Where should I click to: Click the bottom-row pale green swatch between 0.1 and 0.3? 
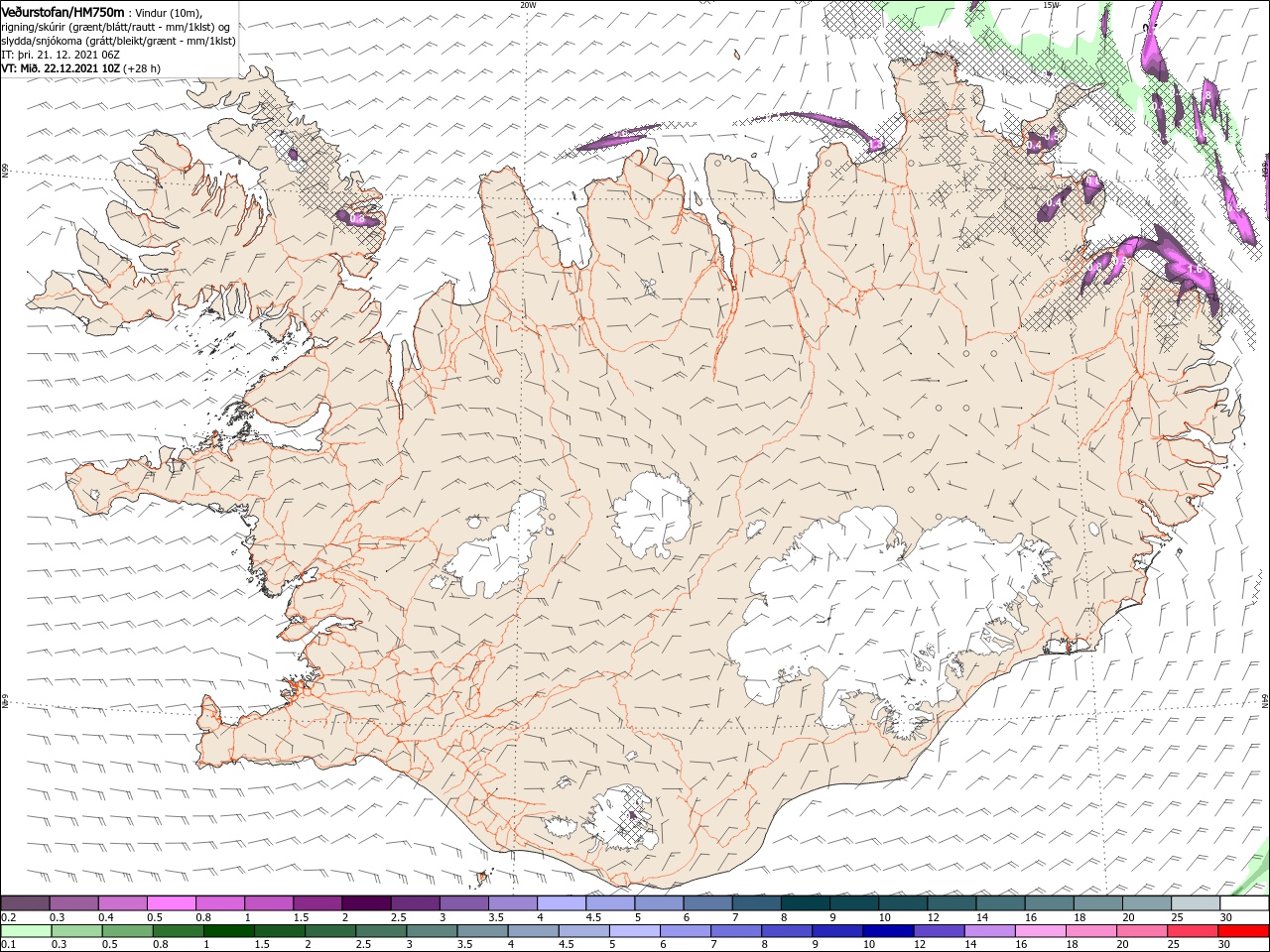point(26,931)
